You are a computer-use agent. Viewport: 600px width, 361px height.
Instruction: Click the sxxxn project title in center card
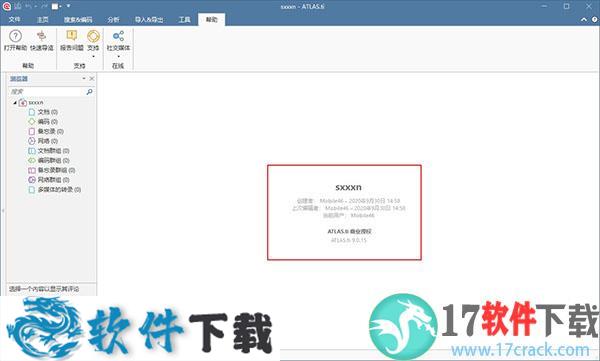(348, 187)
